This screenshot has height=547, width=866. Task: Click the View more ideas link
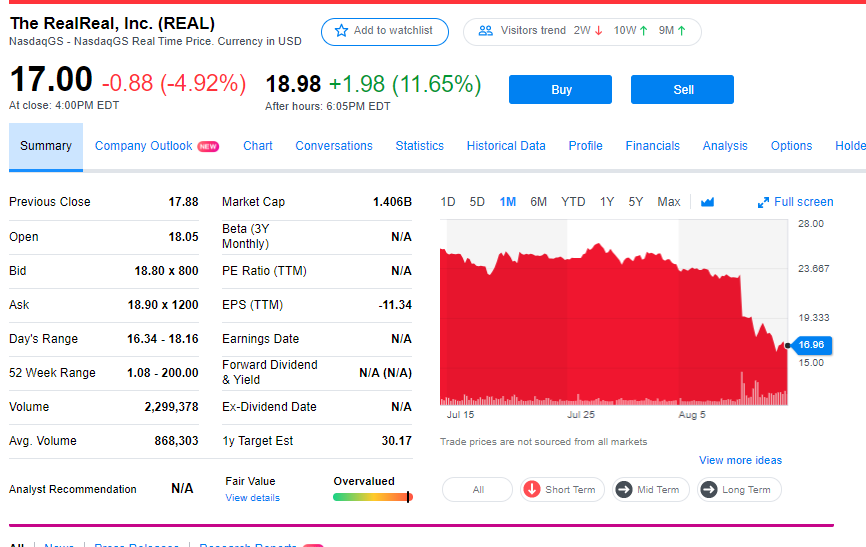(741, 460)
